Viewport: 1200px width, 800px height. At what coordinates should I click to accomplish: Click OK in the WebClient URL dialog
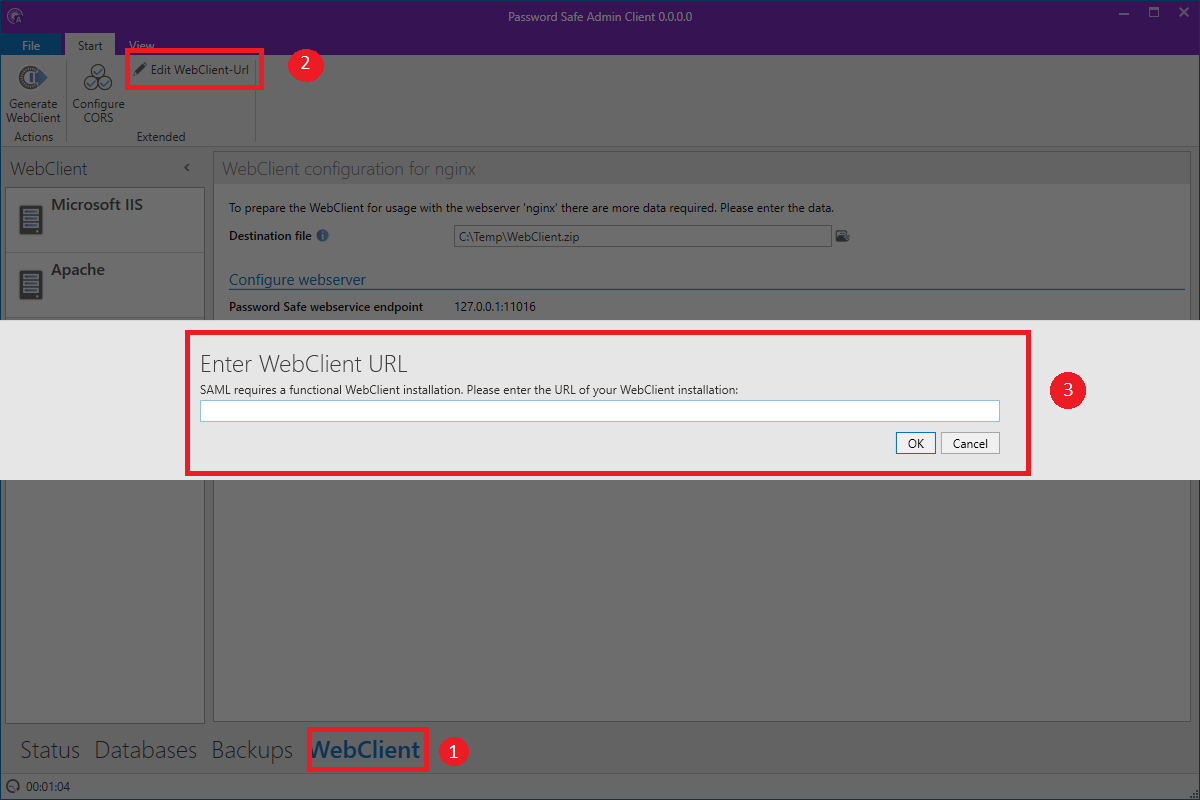[915, 443]
